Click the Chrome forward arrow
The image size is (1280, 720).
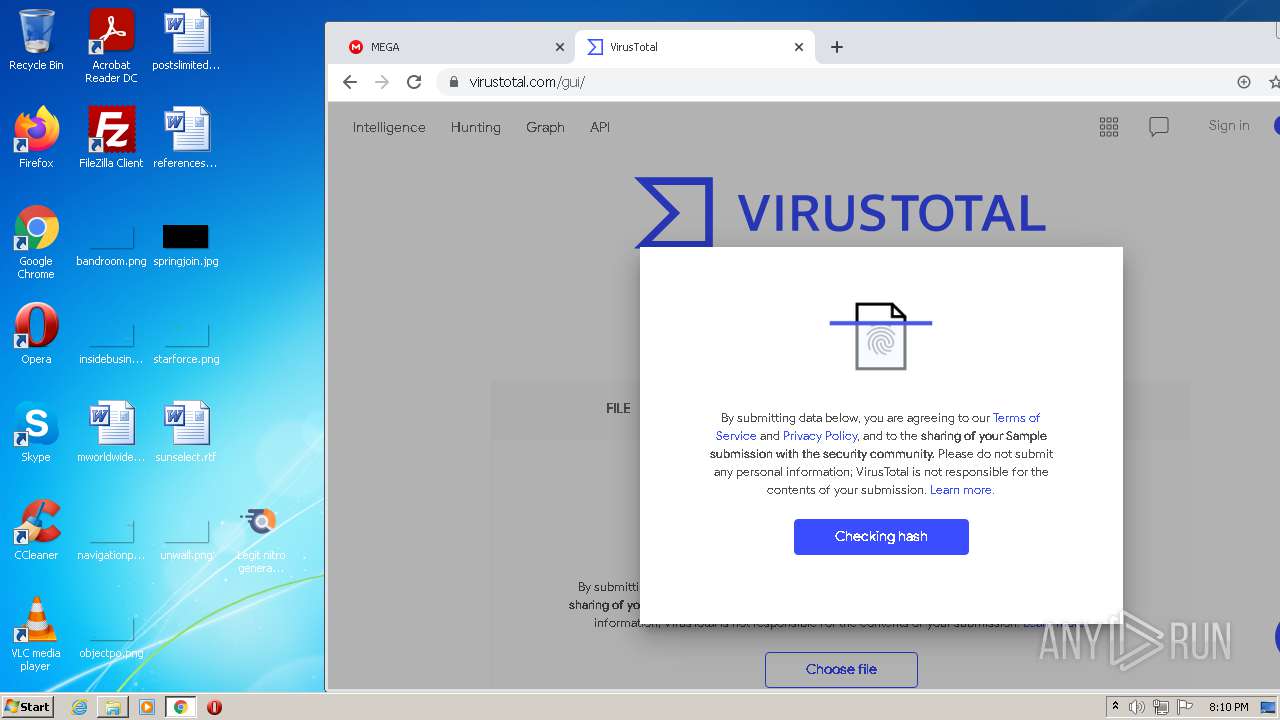pyautogui.click(x=381, y=82)
